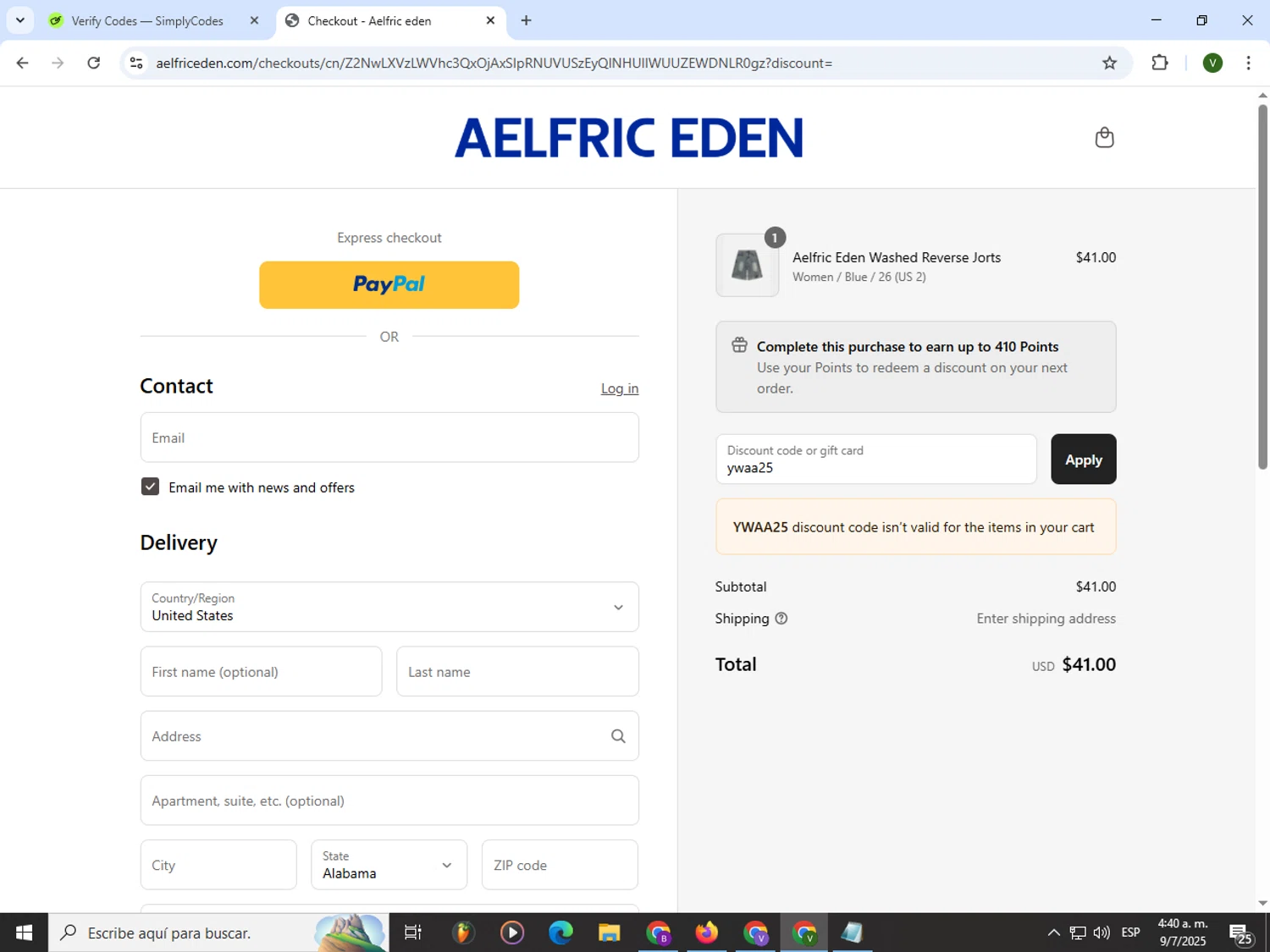1270x952 pixels.
Task: Click the page vertical scrollbar thumb
Action: (1262, 286)
